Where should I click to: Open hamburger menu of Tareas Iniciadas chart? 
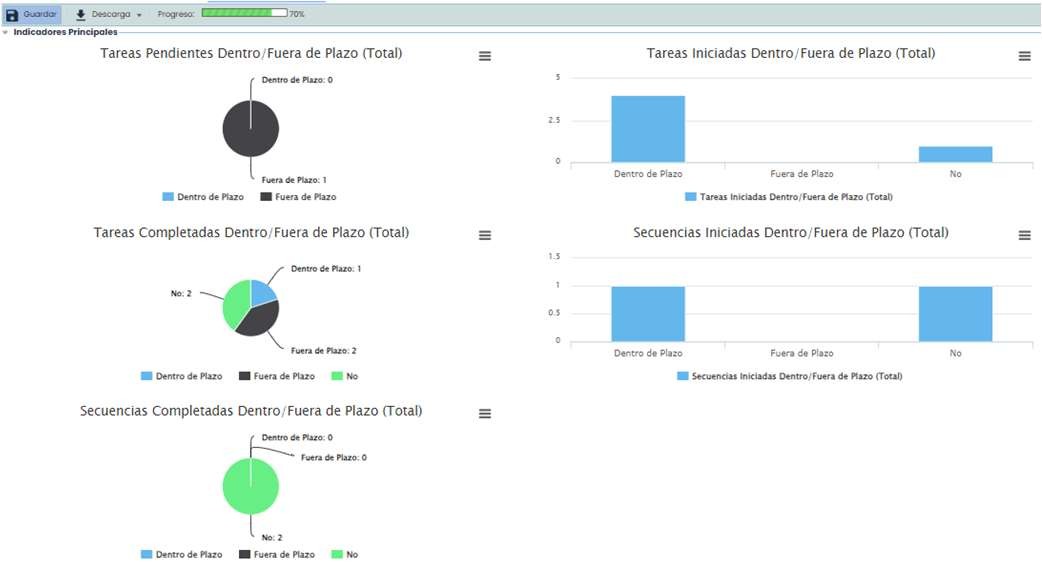coord(1024,57)
